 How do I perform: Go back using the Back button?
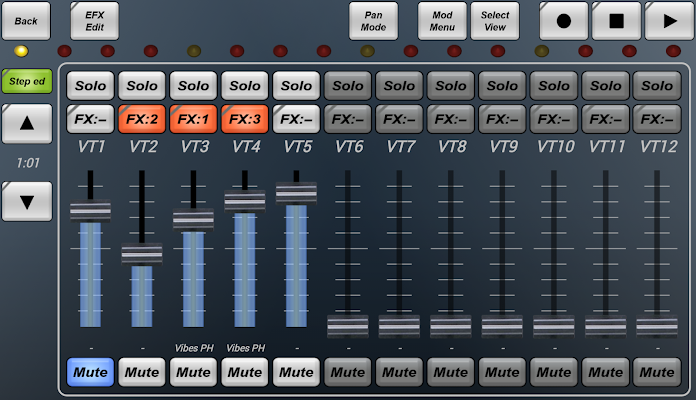[26, 21]
